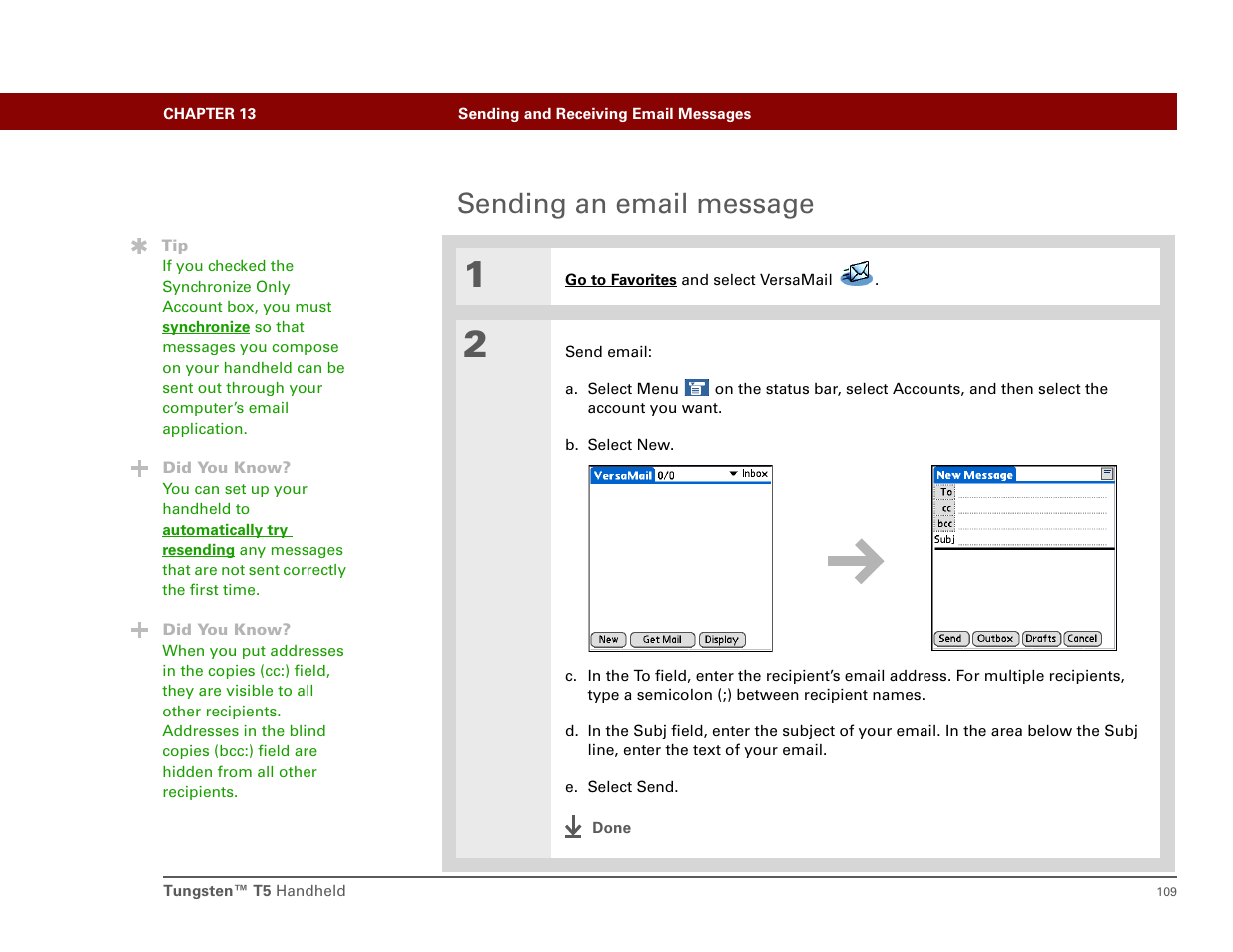Image resolution: width=1233 pixels, height=952 pixels.
Task: Click the Get Mail button
Action: click(662, 640)
